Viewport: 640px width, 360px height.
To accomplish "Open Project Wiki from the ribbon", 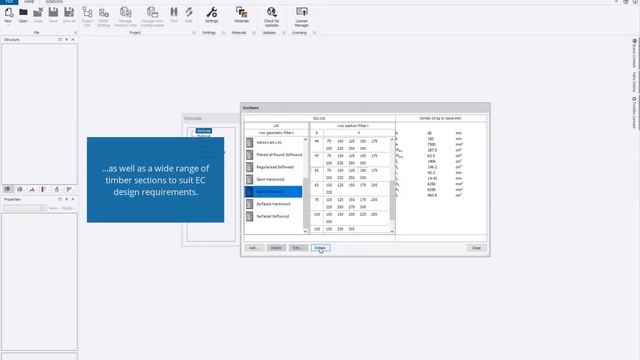I will click(x=87, y=13).
